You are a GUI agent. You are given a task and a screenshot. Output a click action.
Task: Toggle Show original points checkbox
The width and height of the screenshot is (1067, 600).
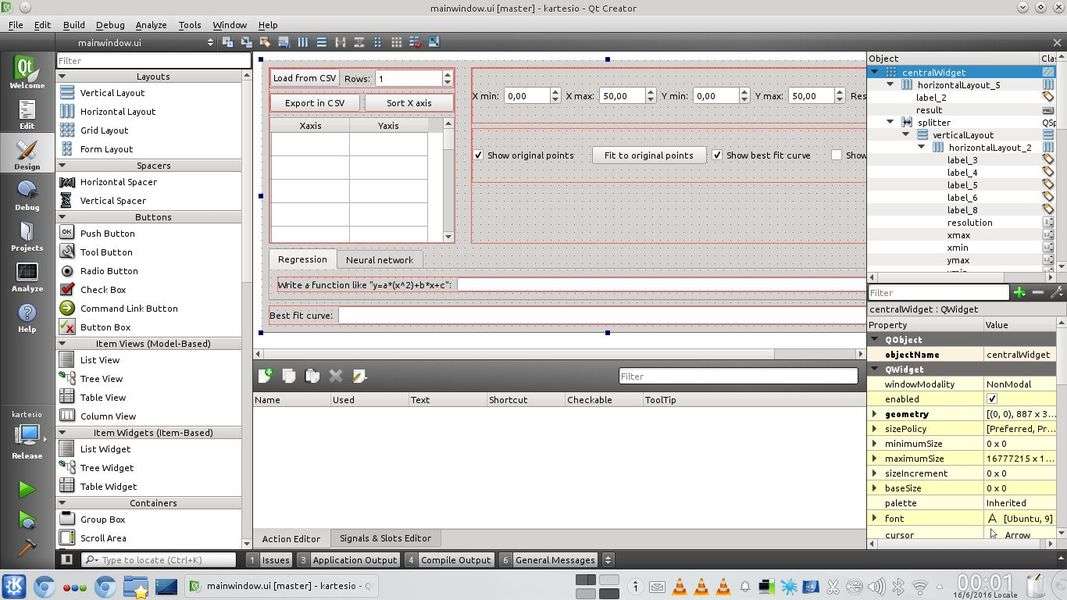pos(479,156)
